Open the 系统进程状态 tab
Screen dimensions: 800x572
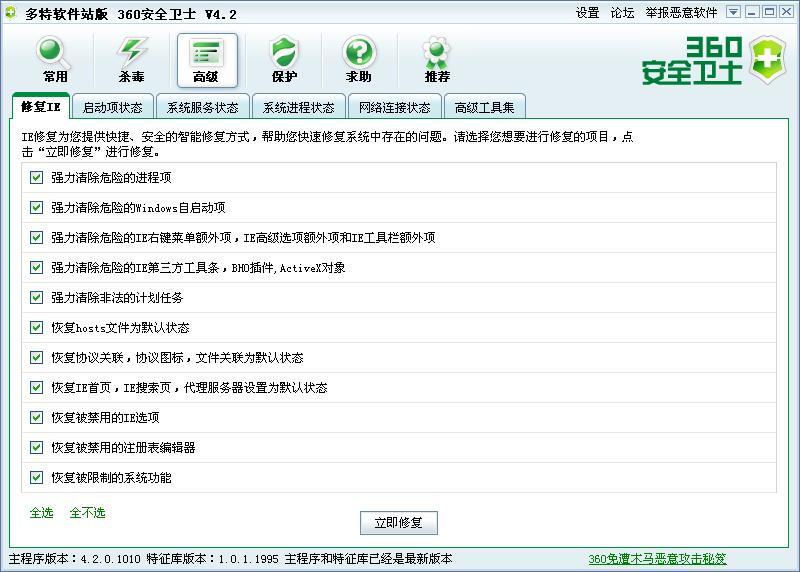tap(298, 108)
